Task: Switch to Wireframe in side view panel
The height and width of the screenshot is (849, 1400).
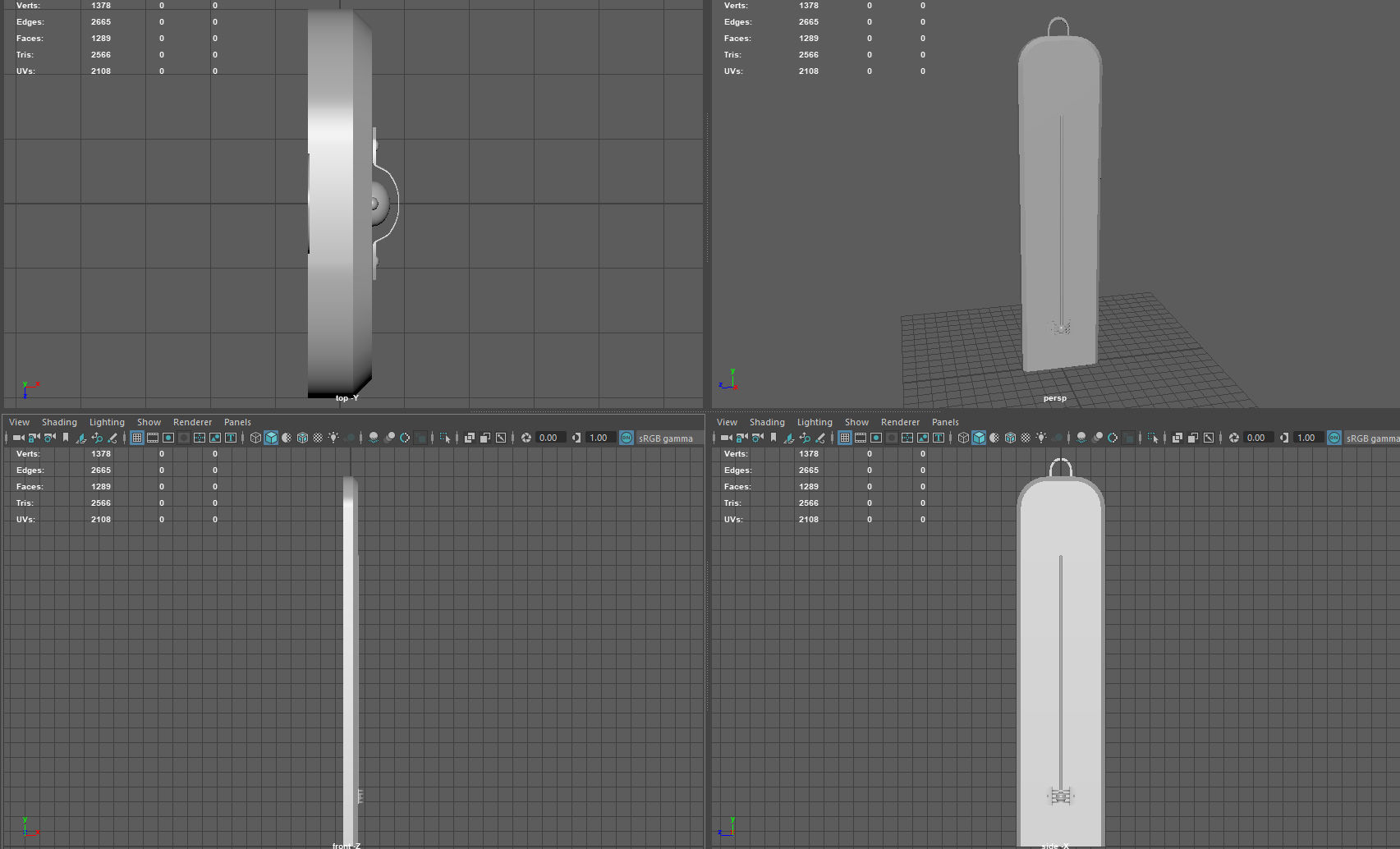Action: pos(963,438)
